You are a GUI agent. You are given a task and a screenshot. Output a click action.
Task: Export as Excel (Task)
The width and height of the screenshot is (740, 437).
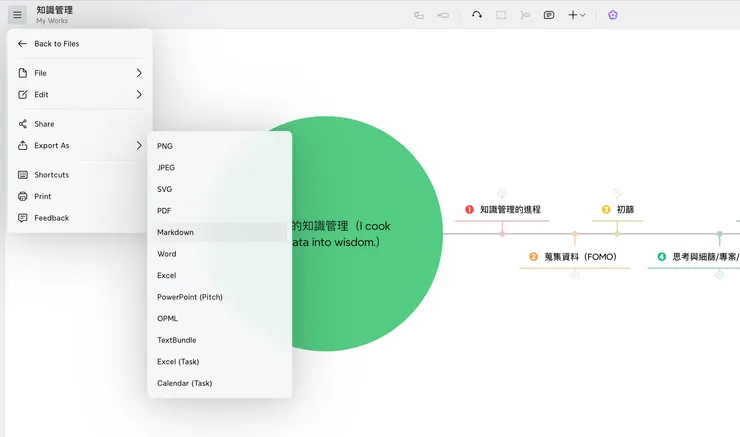(219, 361)
